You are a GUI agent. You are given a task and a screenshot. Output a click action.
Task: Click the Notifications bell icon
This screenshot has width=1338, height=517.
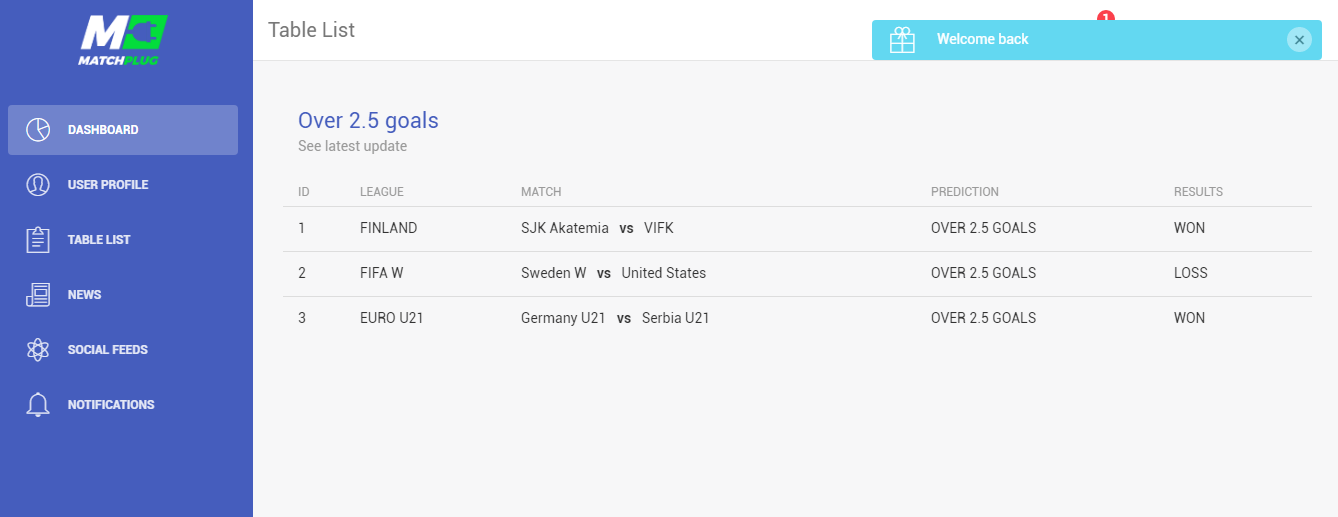[38, 405]
